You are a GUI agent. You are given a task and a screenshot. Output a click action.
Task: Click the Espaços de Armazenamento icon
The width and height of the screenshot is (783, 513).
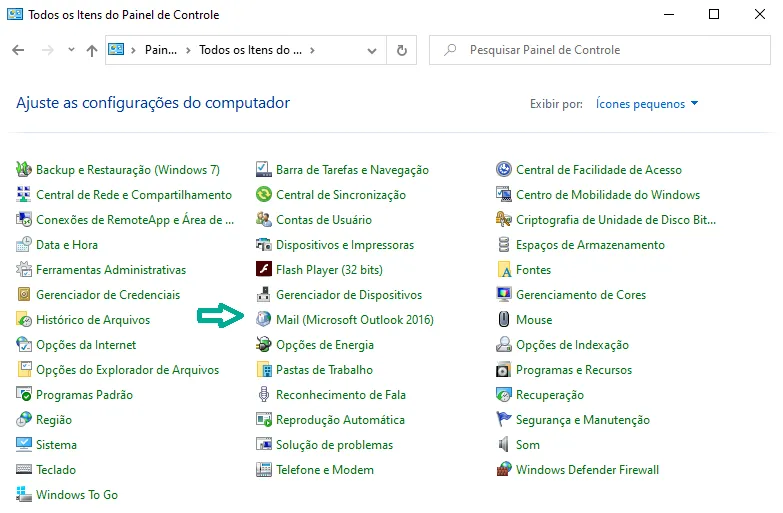(x=504, y=244)
